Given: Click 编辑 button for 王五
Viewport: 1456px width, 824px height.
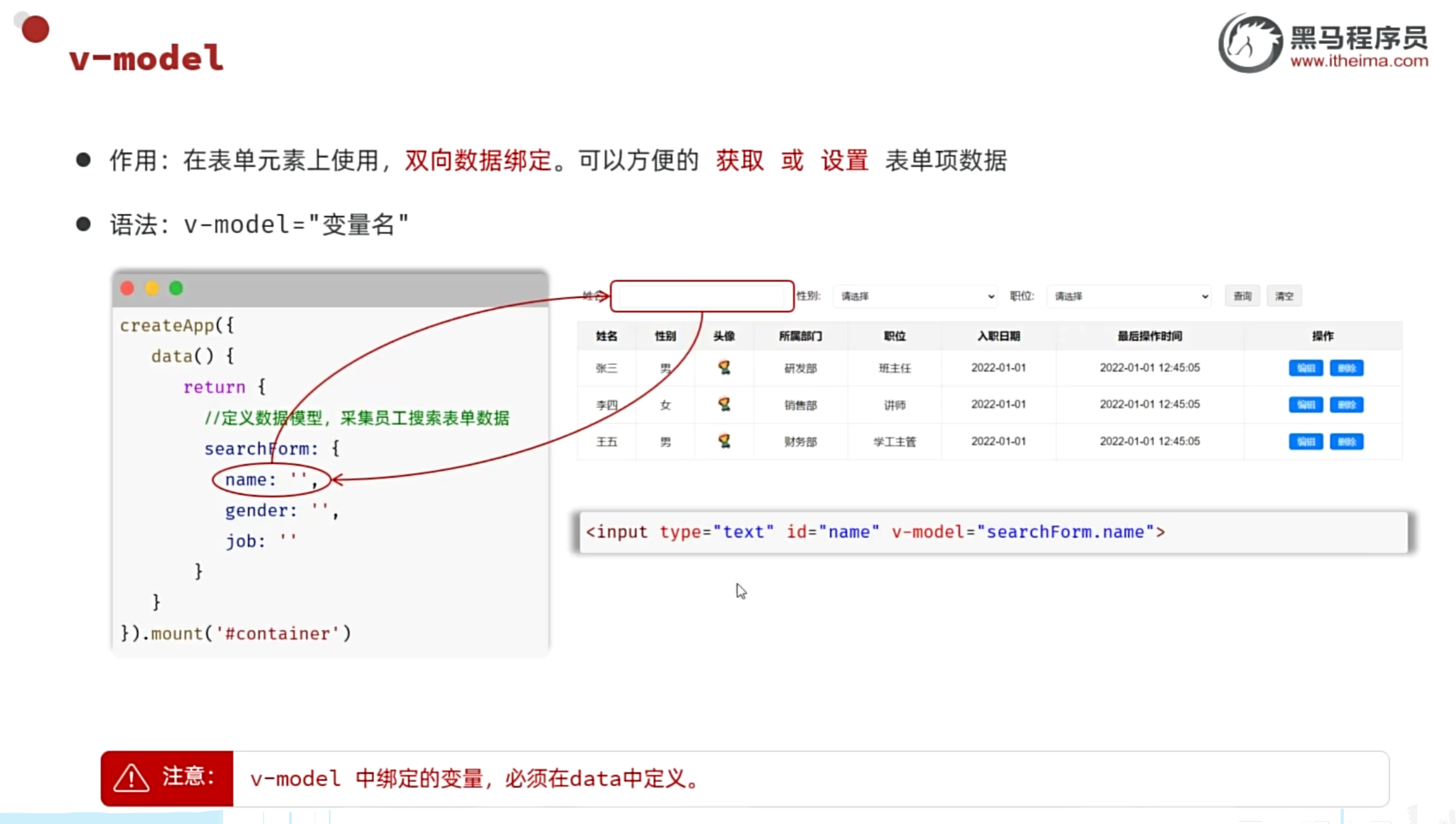Looking at the screenshot, I should pos(1306,442).
